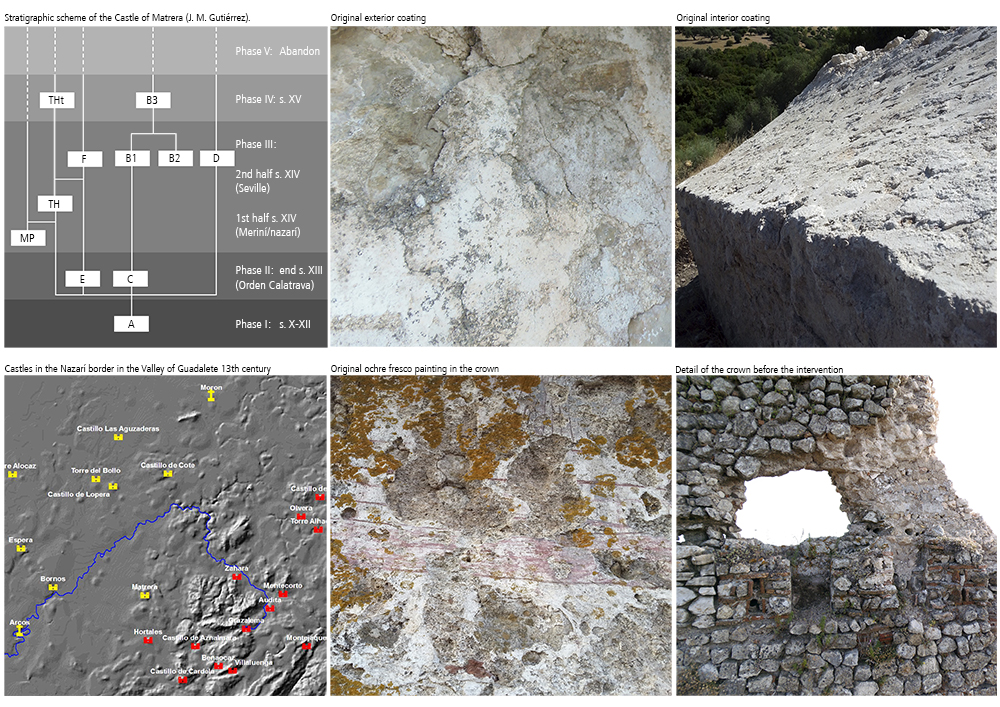Click the 'Phase V: Abandon' label

point(277,51)
